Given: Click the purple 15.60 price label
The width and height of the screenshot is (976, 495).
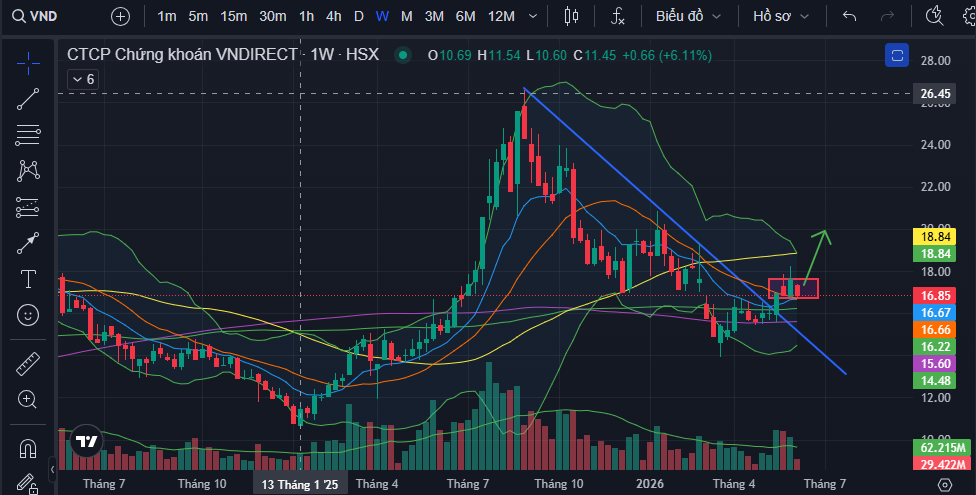Looking at the screenshot, I should 935,363.
